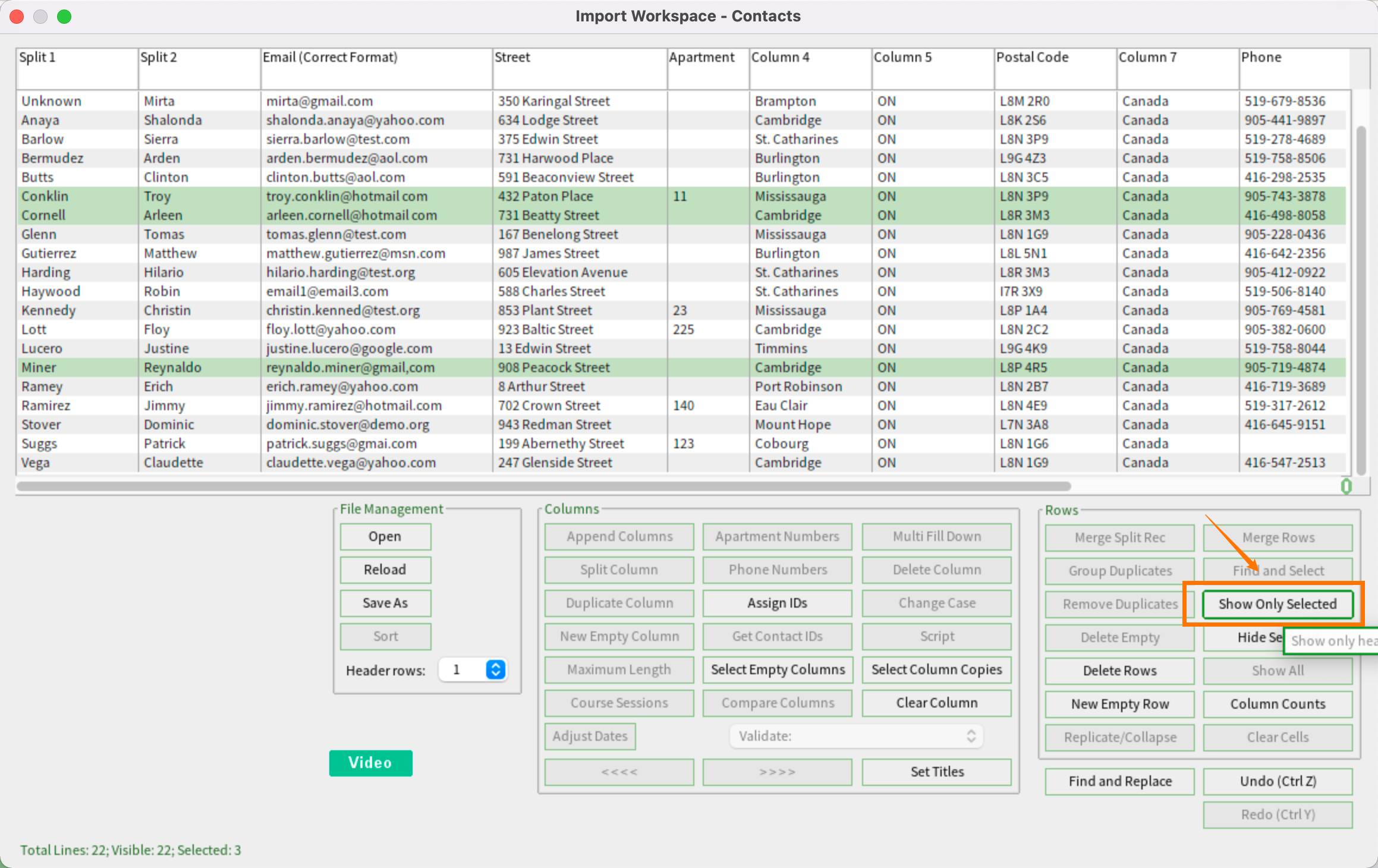Select the Split 1 column header
Screen dimensions: 1378x868
click(77, 69)
